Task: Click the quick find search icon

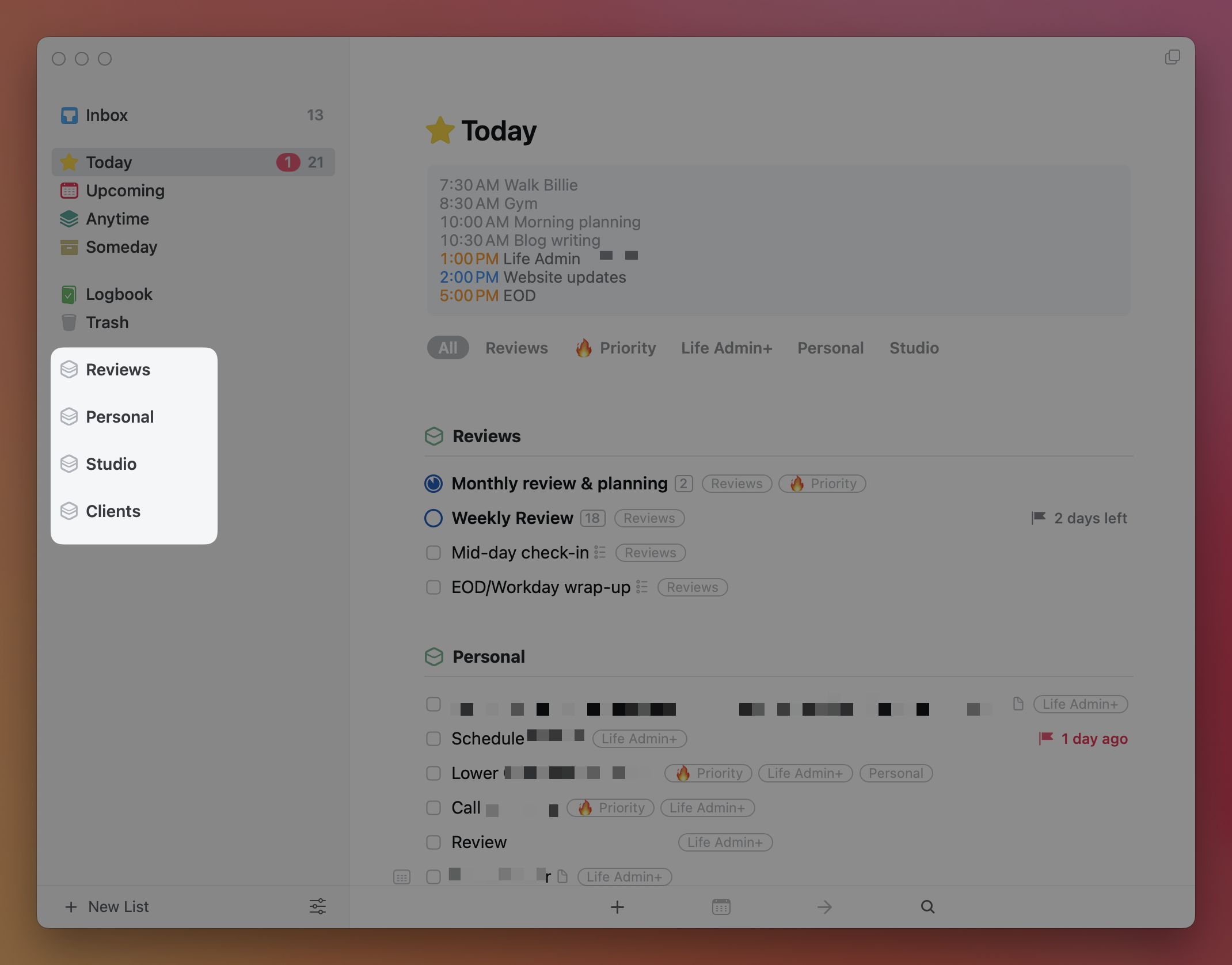Action: [x=927, y=907]
